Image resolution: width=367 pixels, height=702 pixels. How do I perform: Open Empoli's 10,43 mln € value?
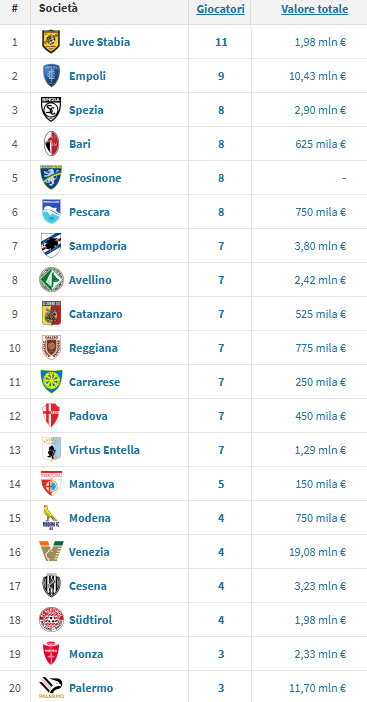(x=318, y=76)
